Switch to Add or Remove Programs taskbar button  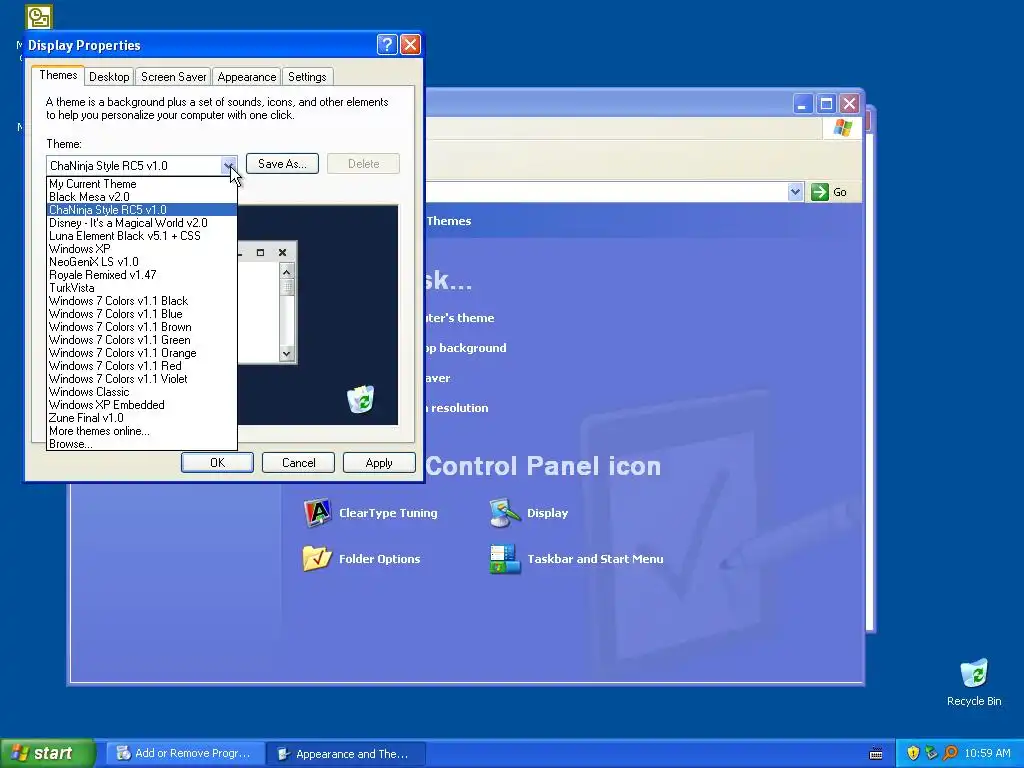tap(185, 754)
